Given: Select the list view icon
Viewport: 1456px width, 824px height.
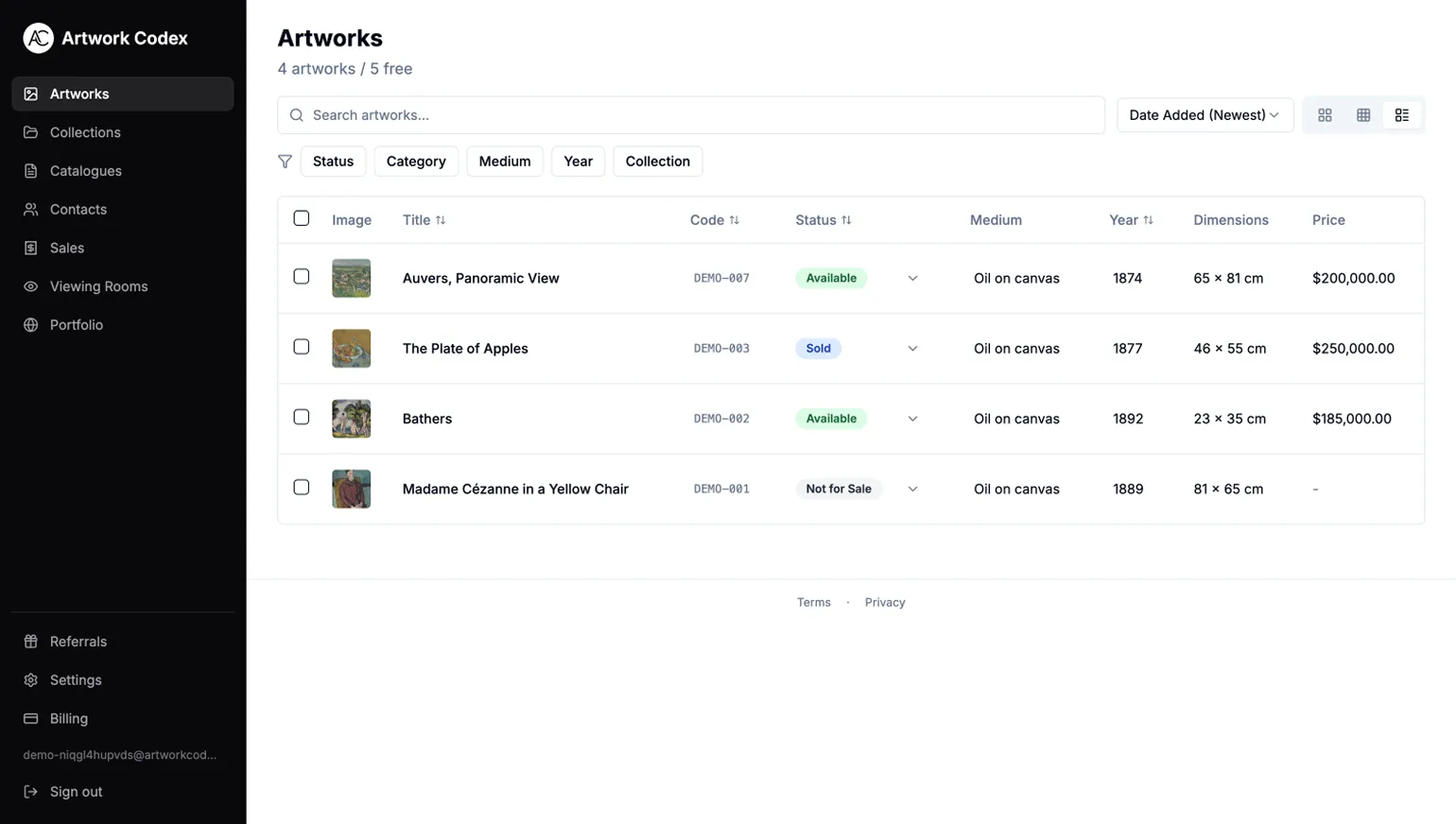Looking at the screenshot, I should pos(1402,115).
